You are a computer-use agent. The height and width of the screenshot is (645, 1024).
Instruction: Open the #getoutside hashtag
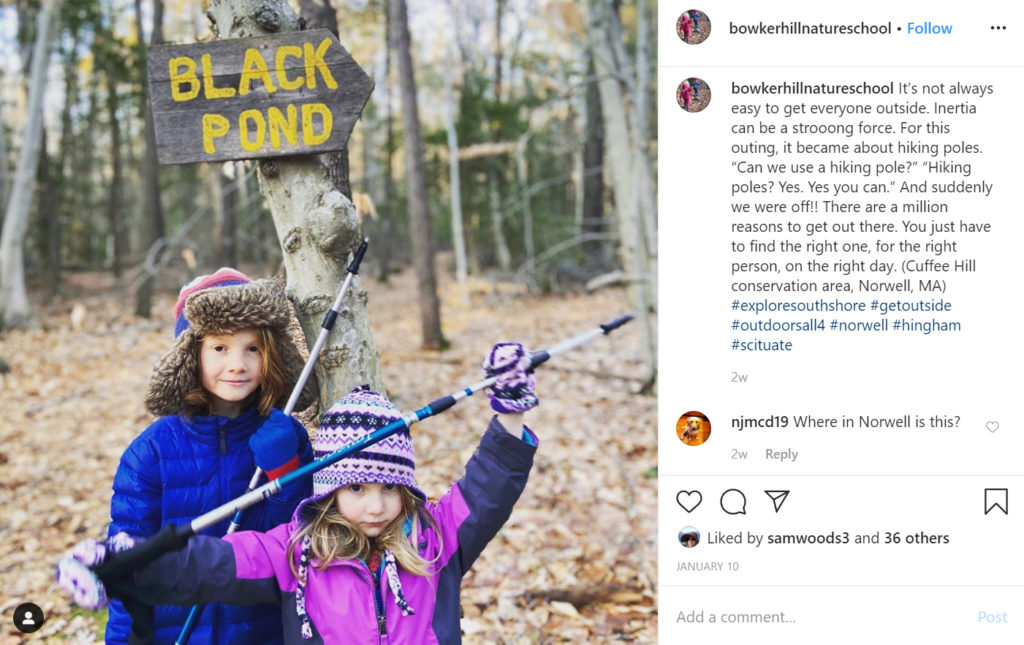point(910,306)
